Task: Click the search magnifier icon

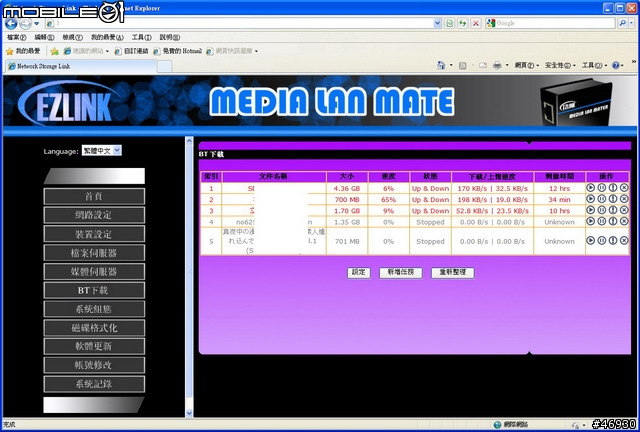Action: point(622,23)
